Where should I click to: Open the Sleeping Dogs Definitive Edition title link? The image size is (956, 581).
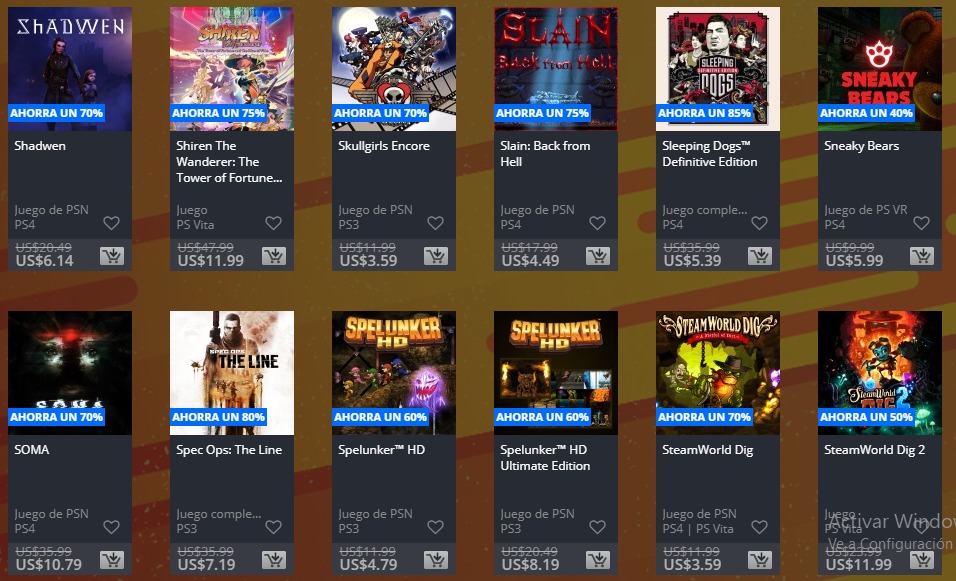710,154
